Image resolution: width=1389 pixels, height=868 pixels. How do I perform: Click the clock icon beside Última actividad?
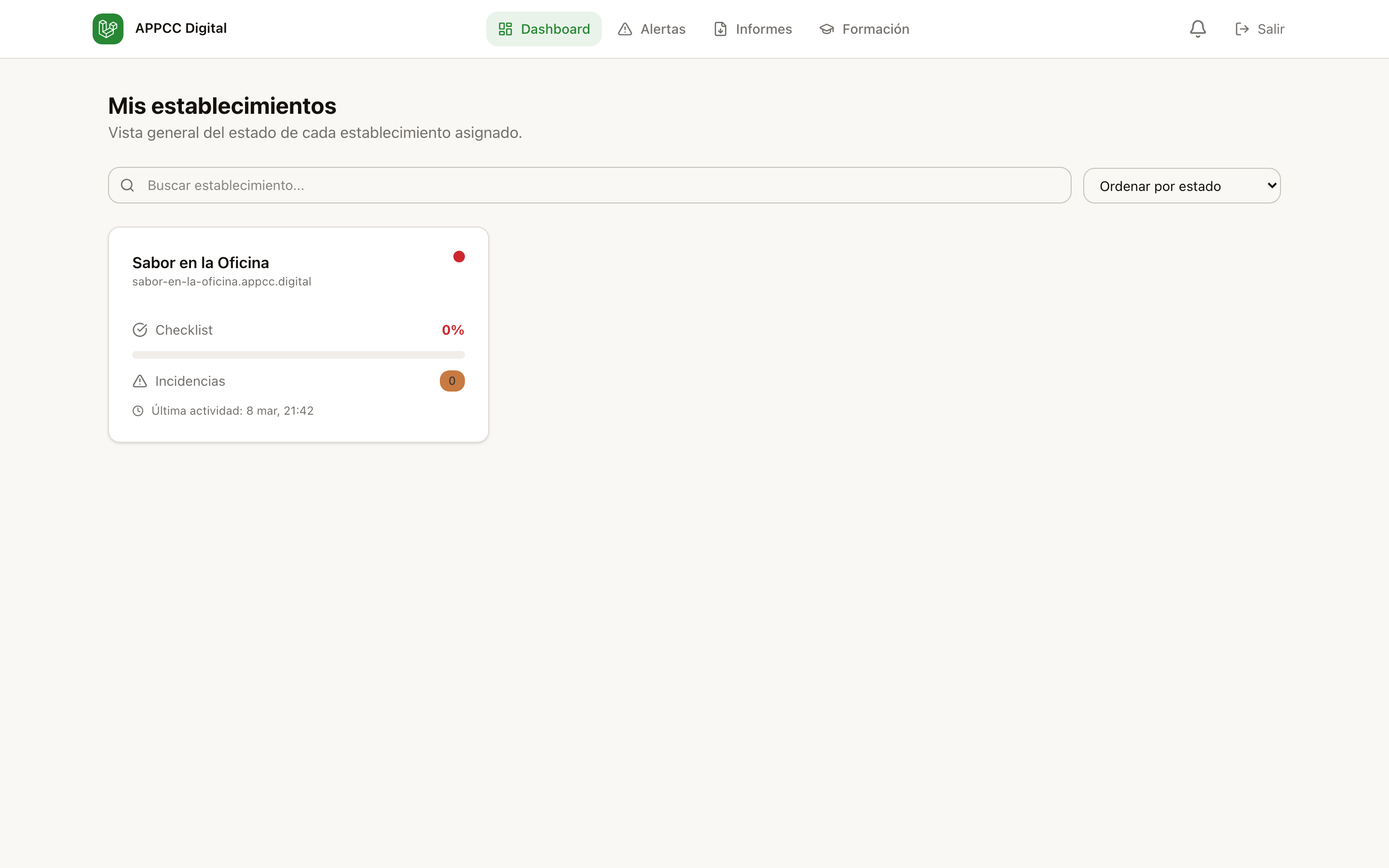[138, 411]
